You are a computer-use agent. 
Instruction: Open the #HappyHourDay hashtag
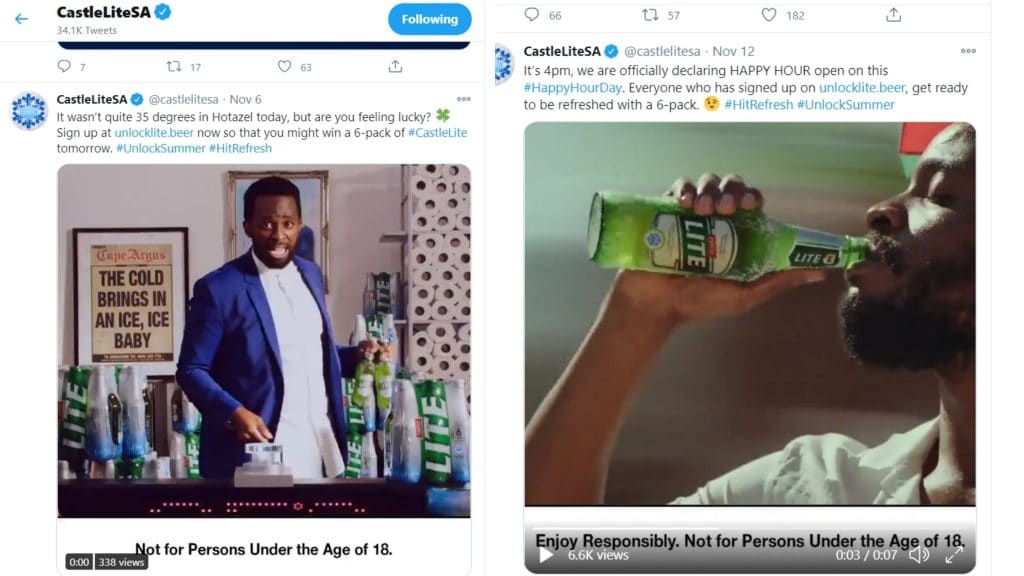[569, 87]
